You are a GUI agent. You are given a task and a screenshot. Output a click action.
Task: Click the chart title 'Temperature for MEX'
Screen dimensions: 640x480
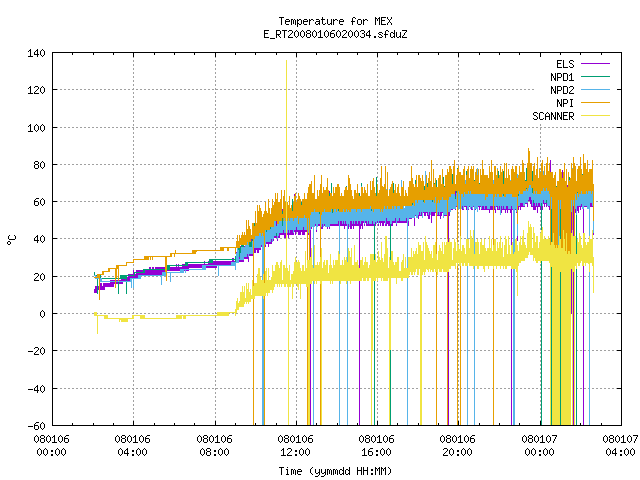tap(335, 21)
